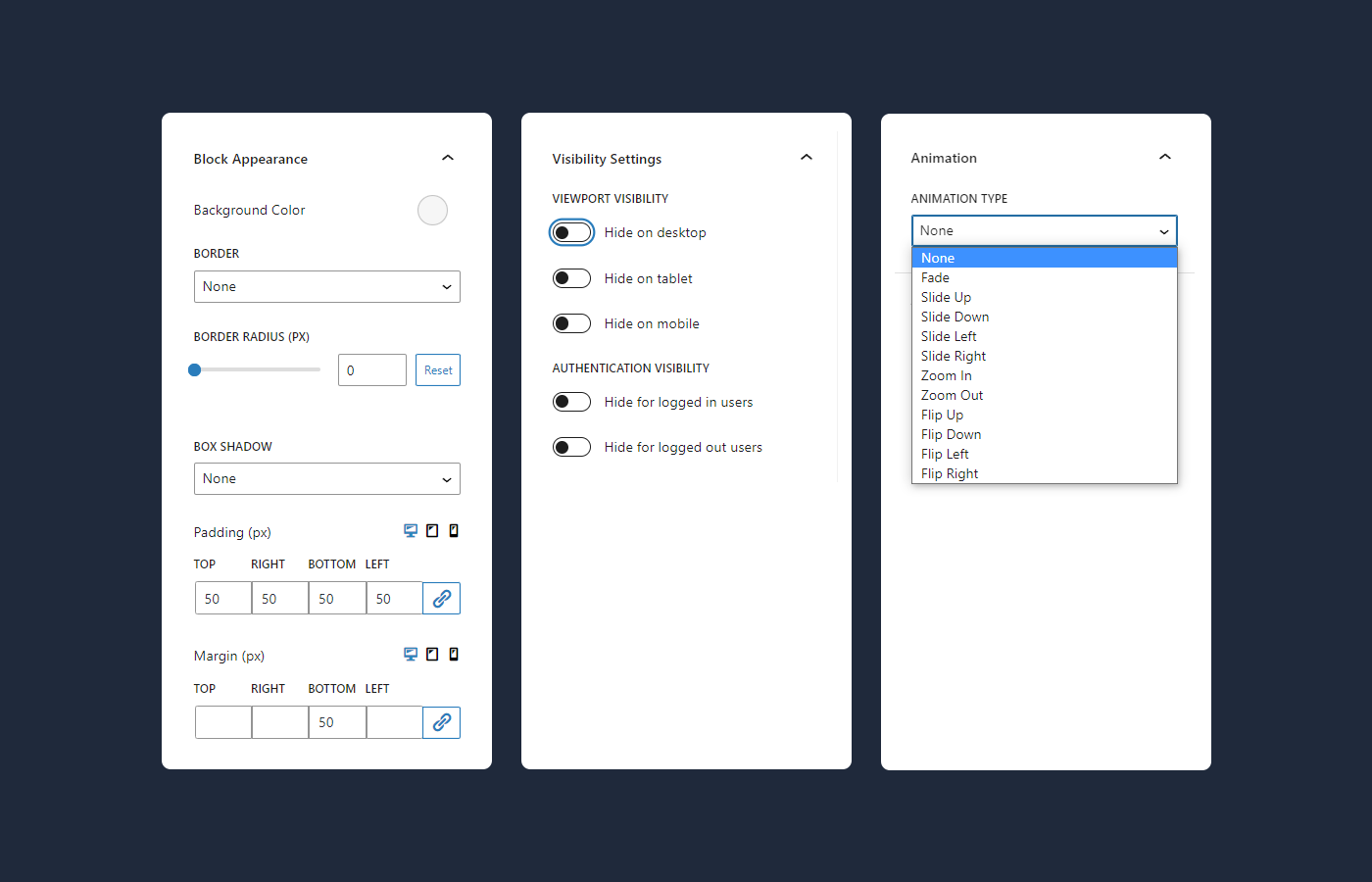Choose Slide Up animation option
The width and height of the screenshot is (1372, 882).
click(1045, 297)
